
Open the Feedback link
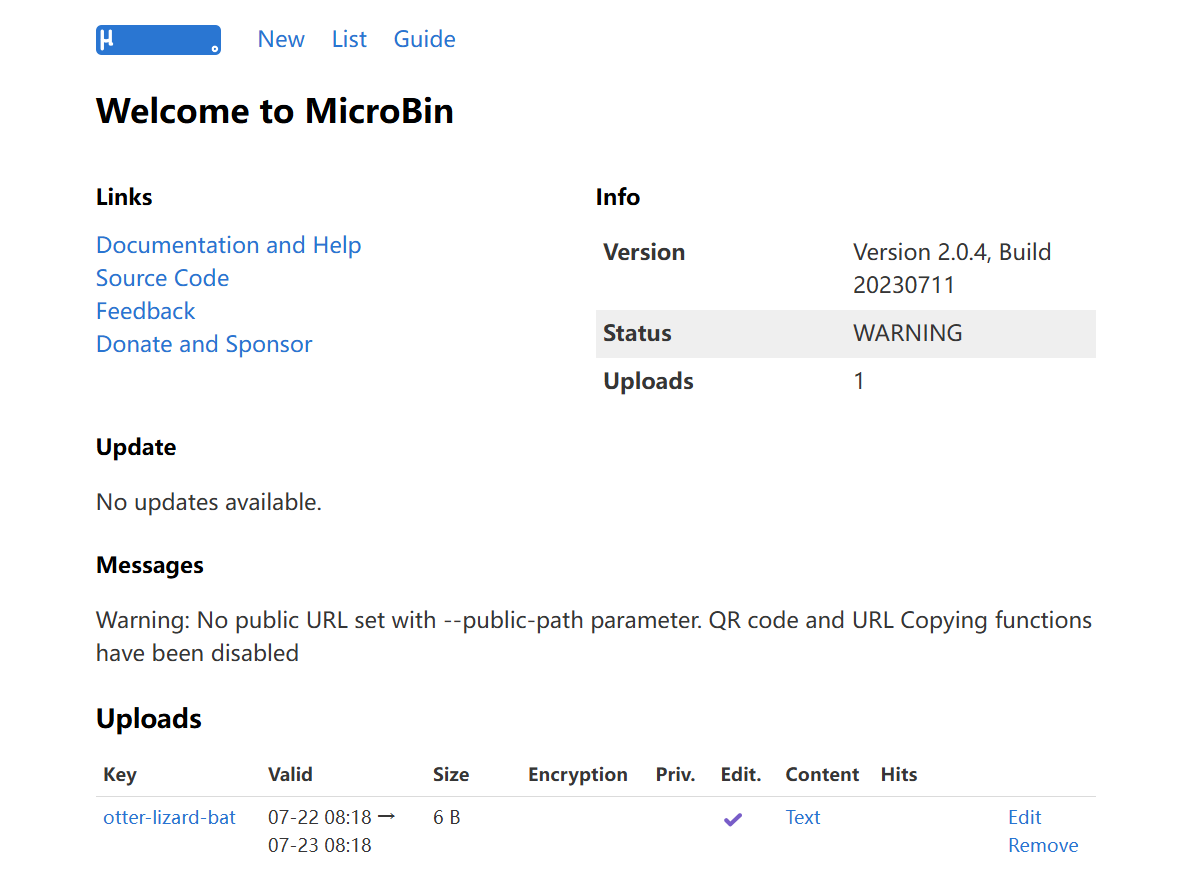point(145,311)
